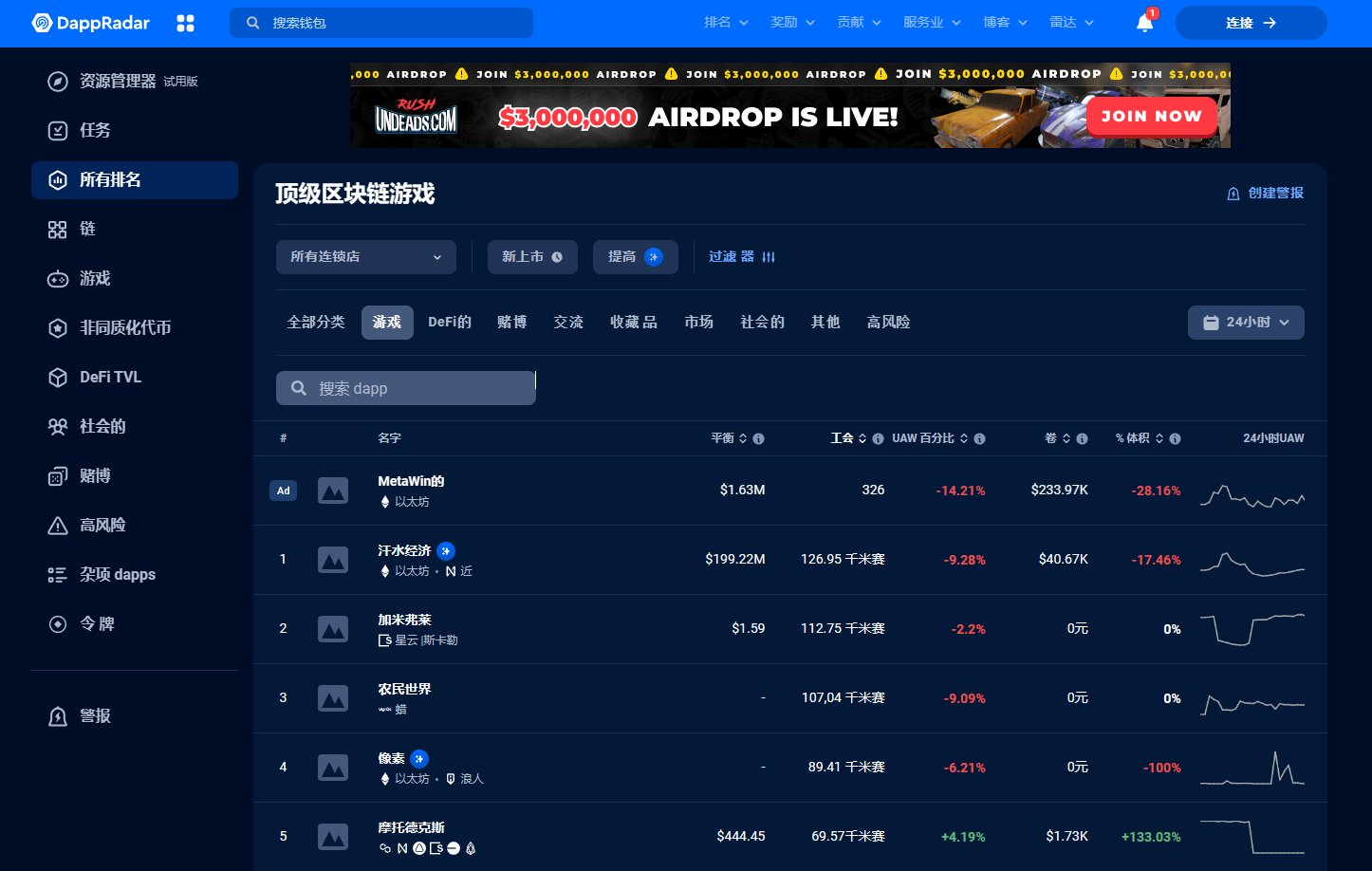
Task: Select the 交流 category tab
Action: 569,323
